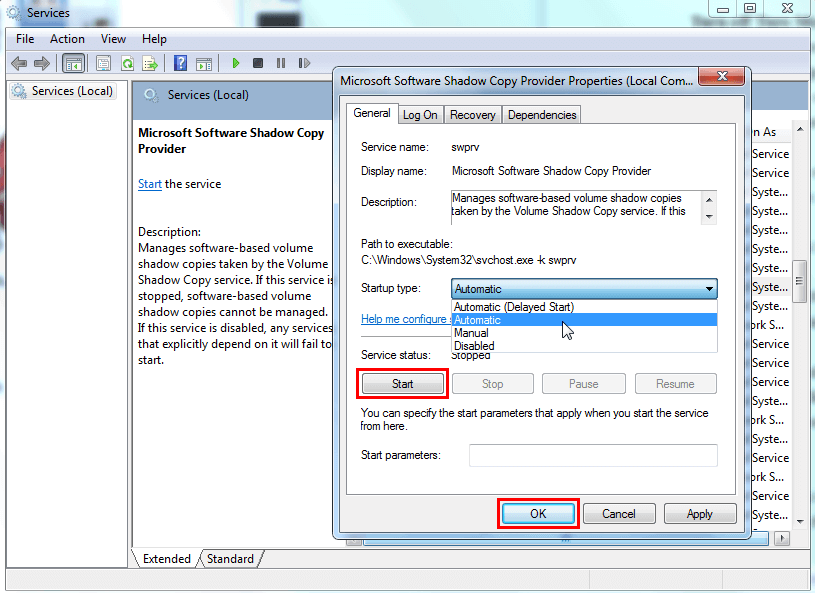Switch to the Extended view tab
Viewport: 815px width, 593px height.
tap(166, 559)
